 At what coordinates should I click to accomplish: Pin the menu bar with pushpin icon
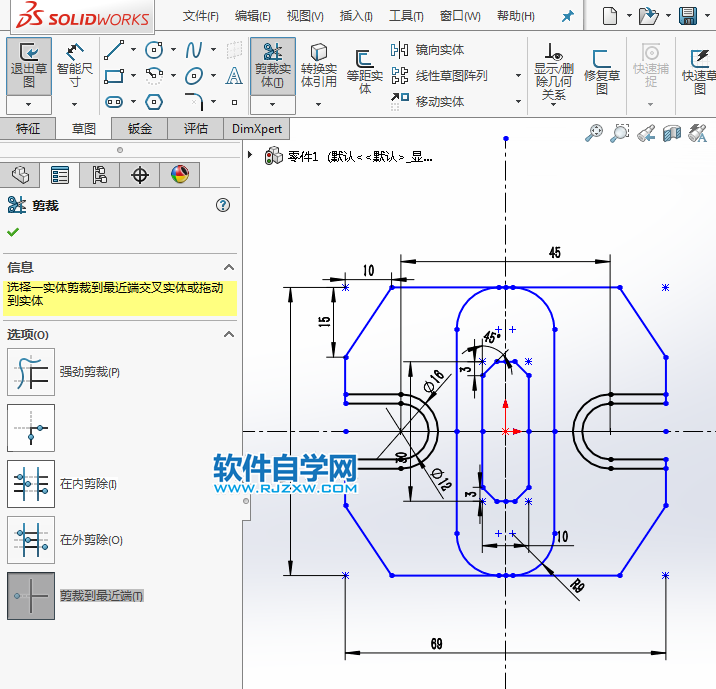coord(568,16)
